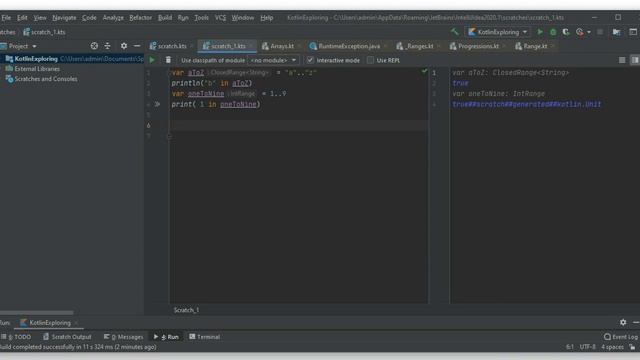Open the Help menu
The width and height of the screenshot is (640, 360).
pos(267,18)
